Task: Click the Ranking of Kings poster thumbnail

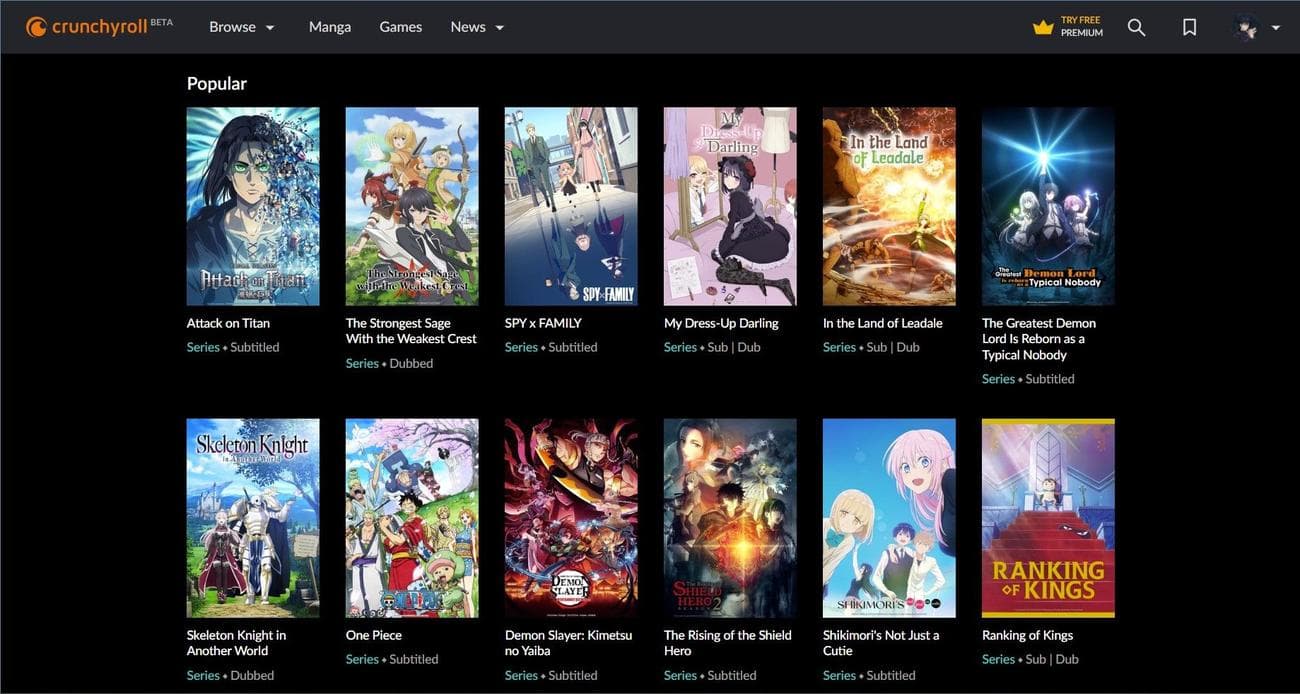Action: [x=1047, y=517]
